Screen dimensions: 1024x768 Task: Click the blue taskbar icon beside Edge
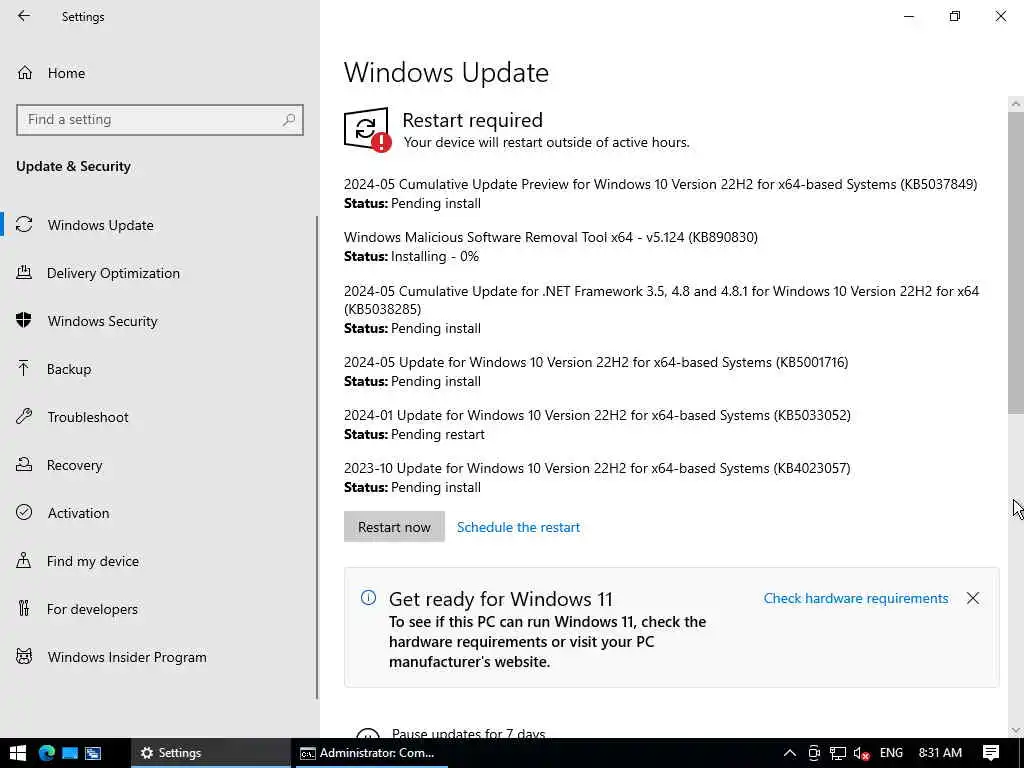(x=70, y=753)
